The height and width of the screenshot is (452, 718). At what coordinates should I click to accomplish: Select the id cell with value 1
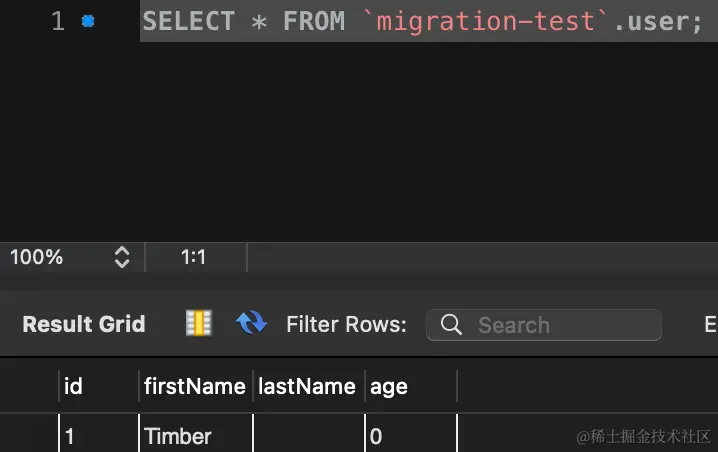(x=99, y=436)
